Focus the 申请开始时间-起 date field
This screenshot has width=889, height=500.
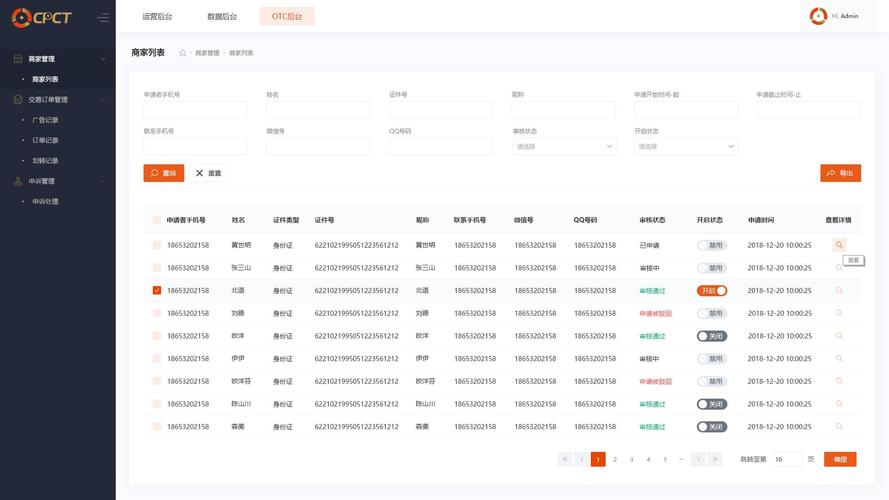[x=686, y=109]
